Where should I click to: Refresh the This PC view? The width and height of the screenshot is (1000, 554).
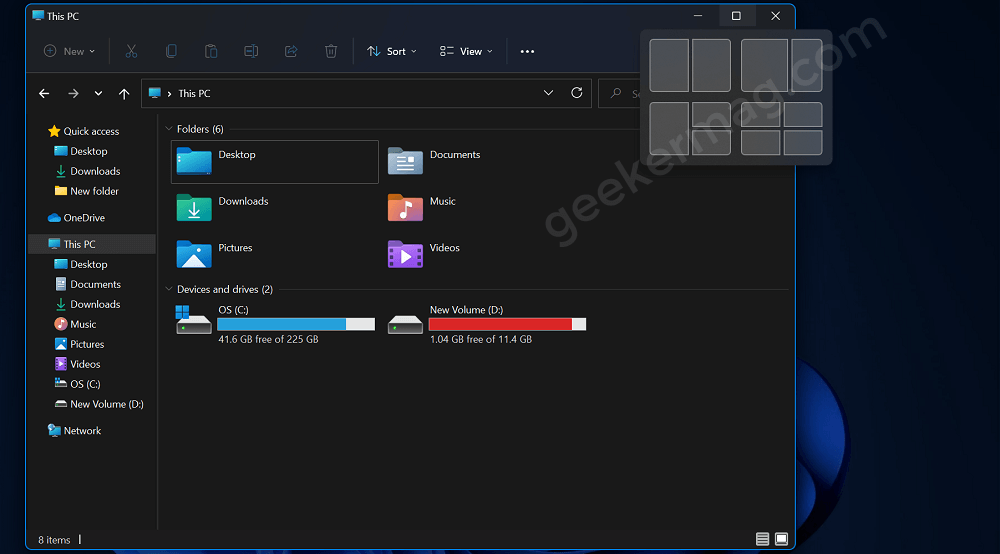[577, 93]
